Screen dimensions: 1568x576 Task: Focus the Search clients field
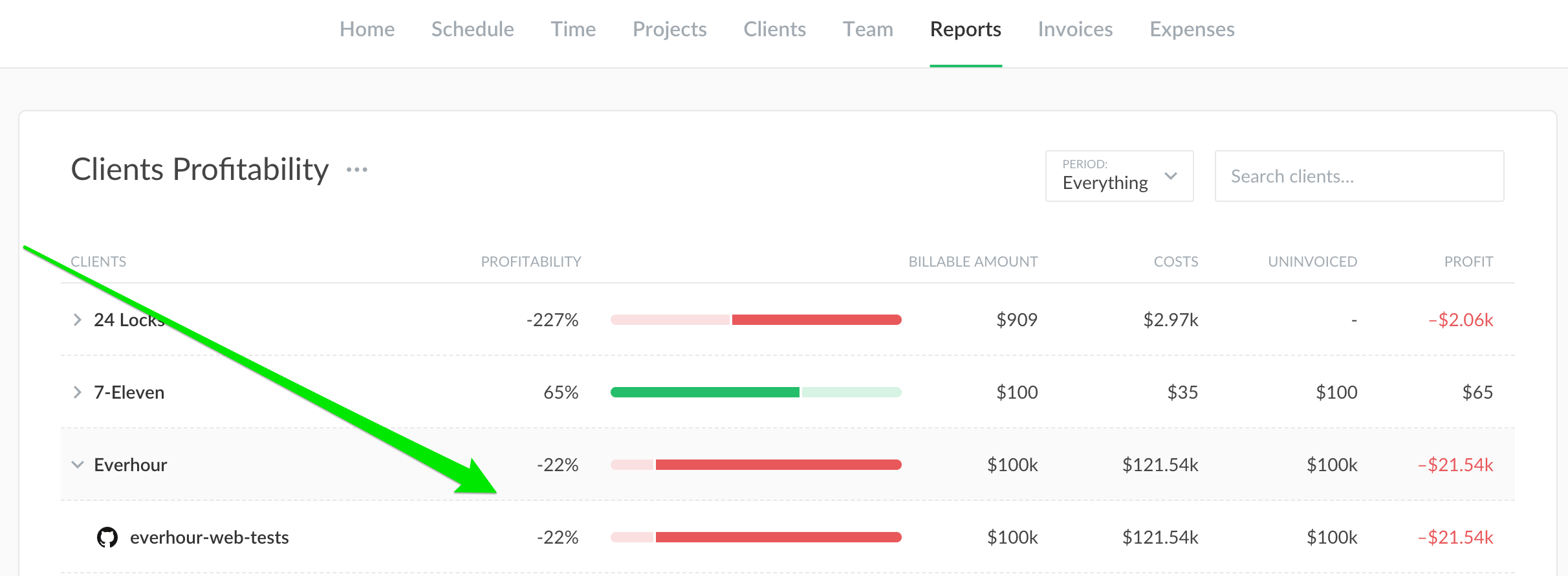click(1359, 176)
